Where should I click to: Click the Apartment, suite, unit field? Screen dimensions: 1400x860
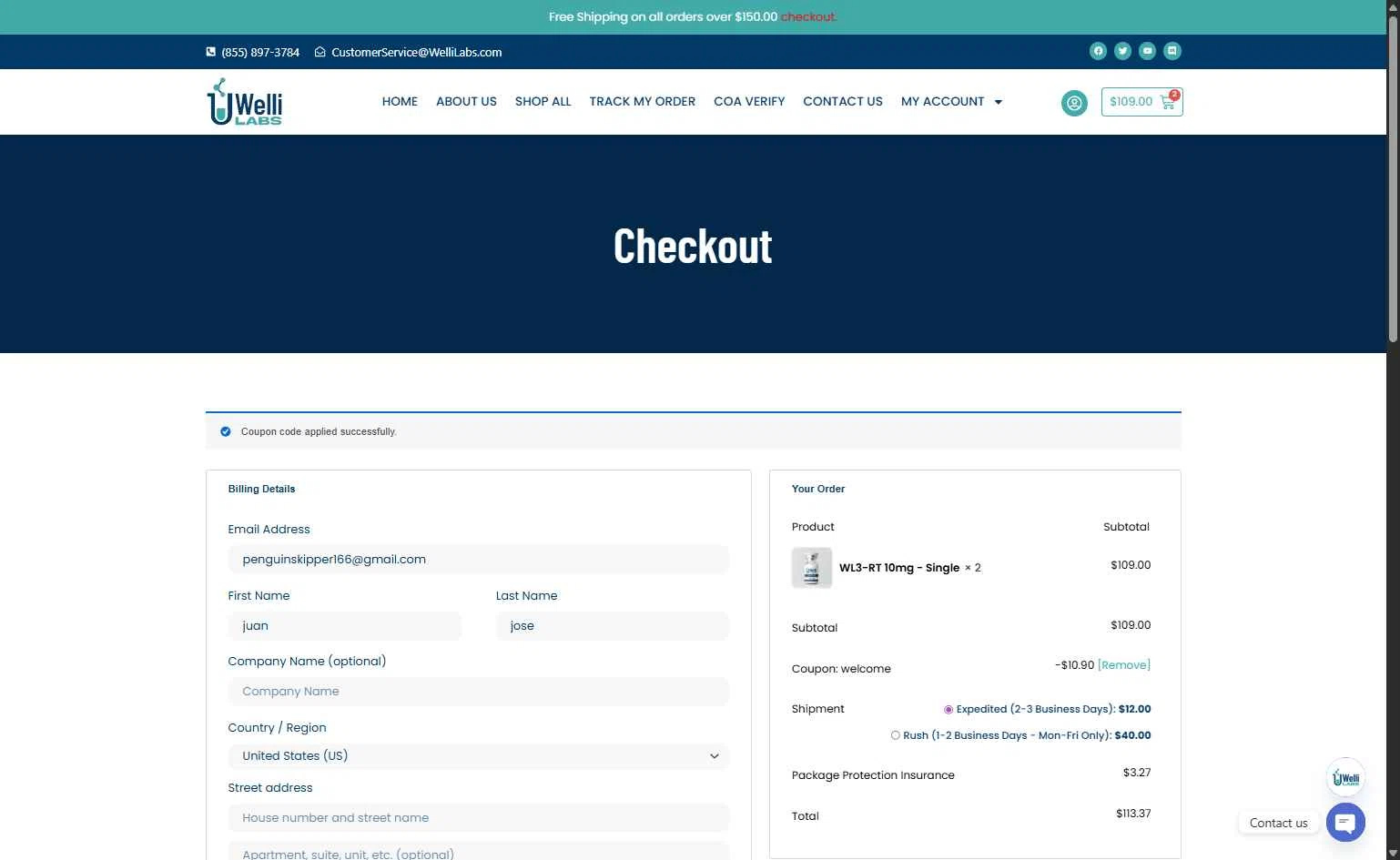point(479,852)
